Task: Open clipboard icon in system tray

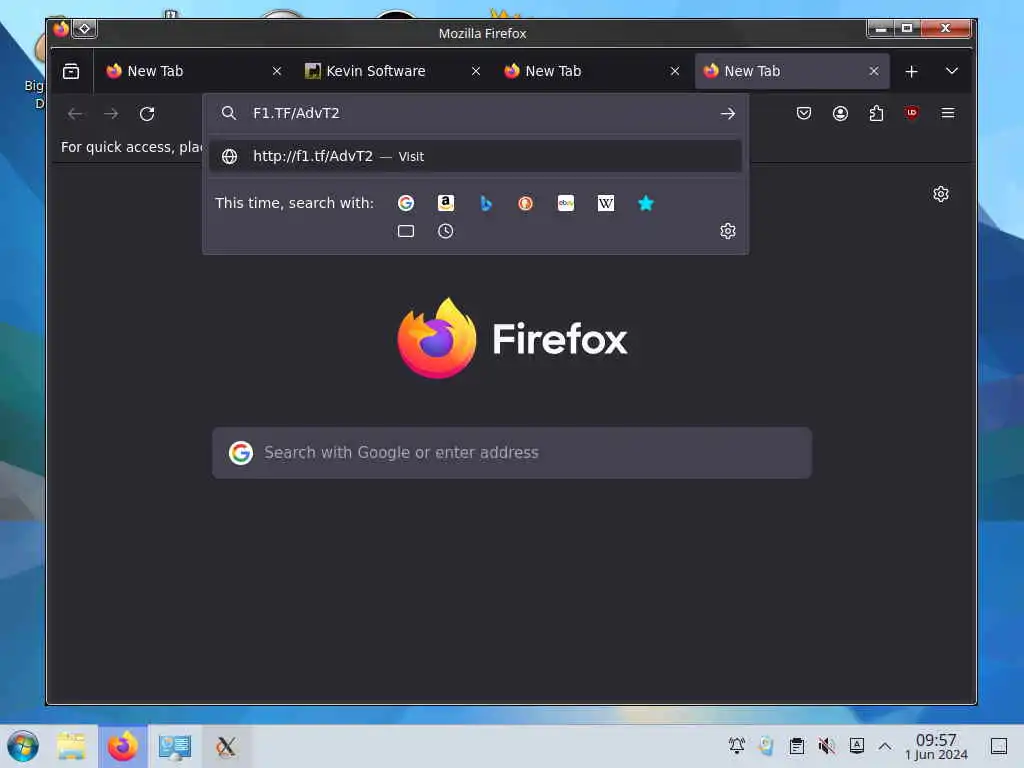Action: coord(797,746)
